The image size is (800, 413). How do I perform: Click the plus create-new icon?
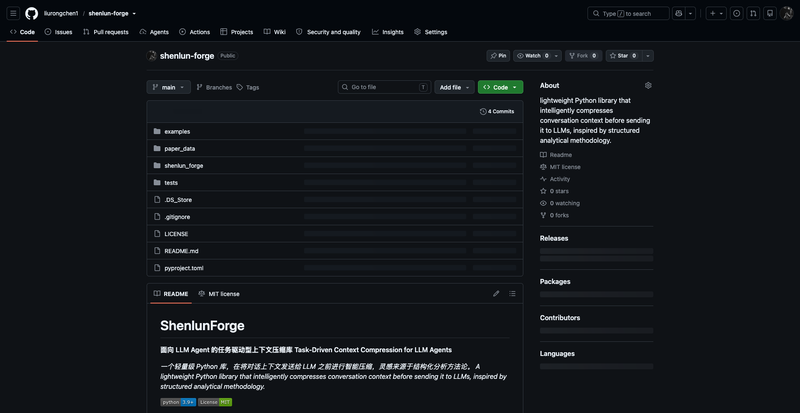713,14
